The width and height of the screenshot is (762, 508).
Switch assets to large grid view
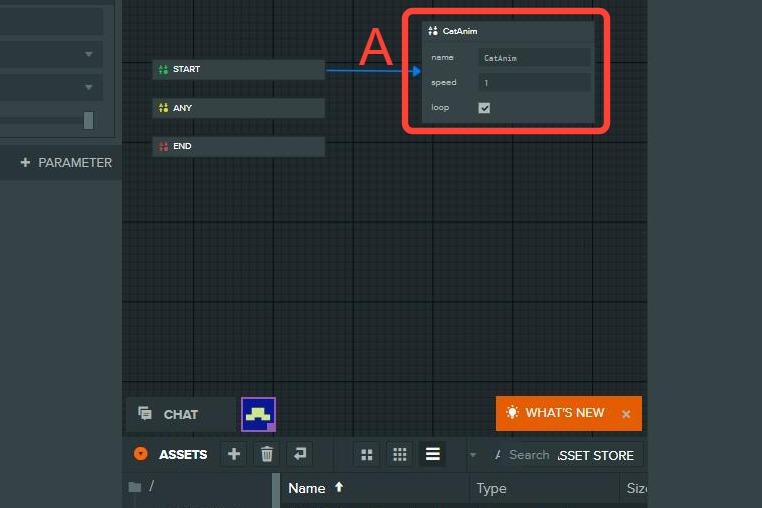point(367,455)
